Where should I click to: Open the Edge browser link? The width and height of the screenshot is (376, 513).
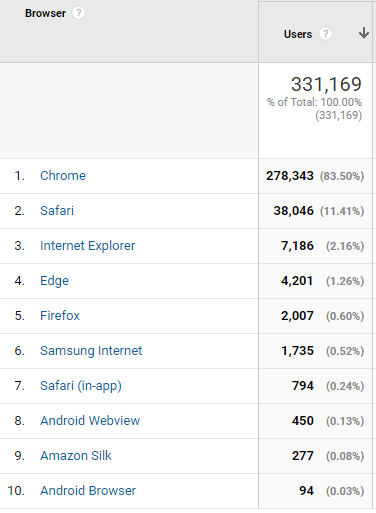click(x=54, y=281)
